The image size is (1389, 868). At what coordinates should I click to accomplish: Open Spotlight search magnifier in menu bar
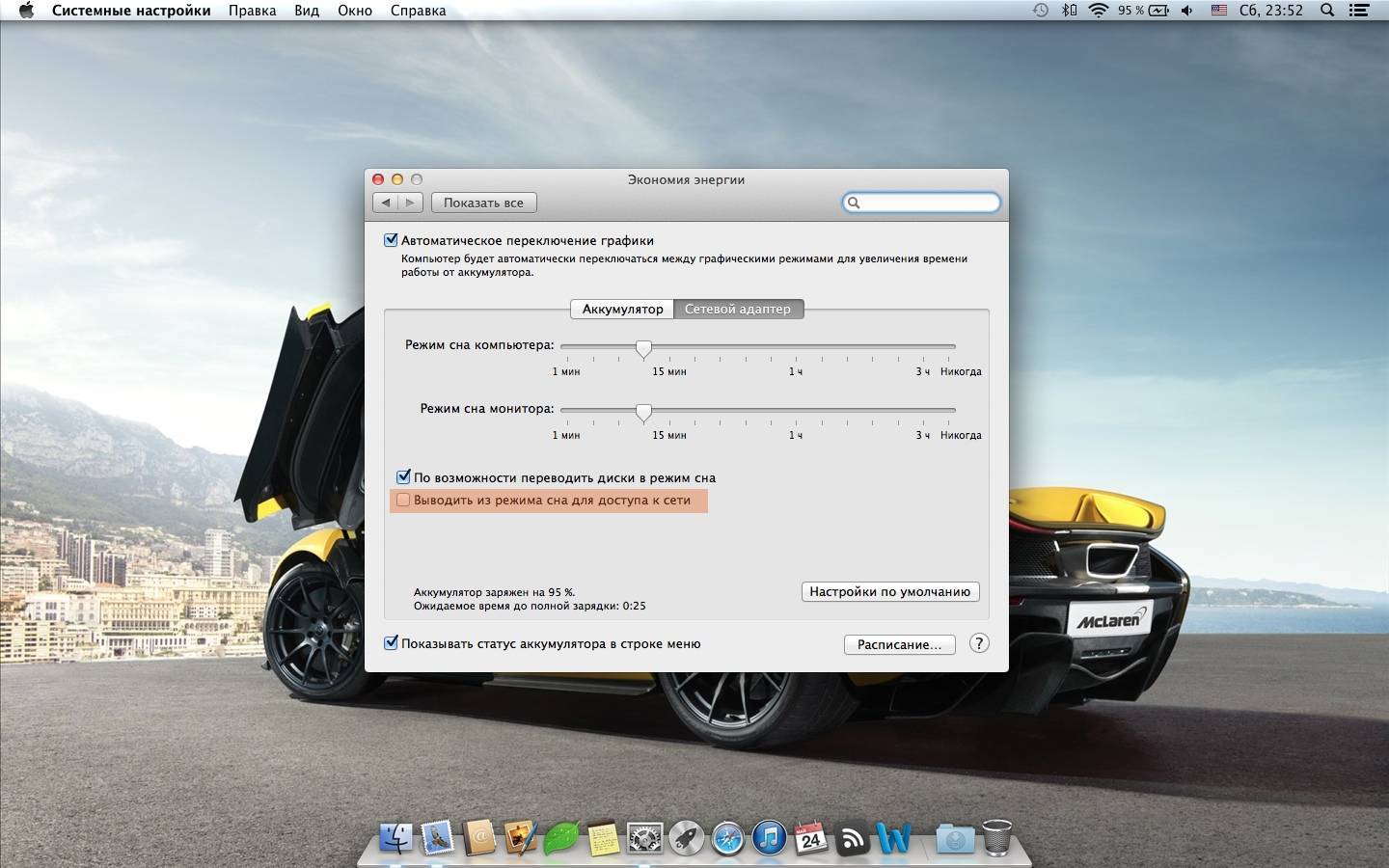tap(1327, 11)
